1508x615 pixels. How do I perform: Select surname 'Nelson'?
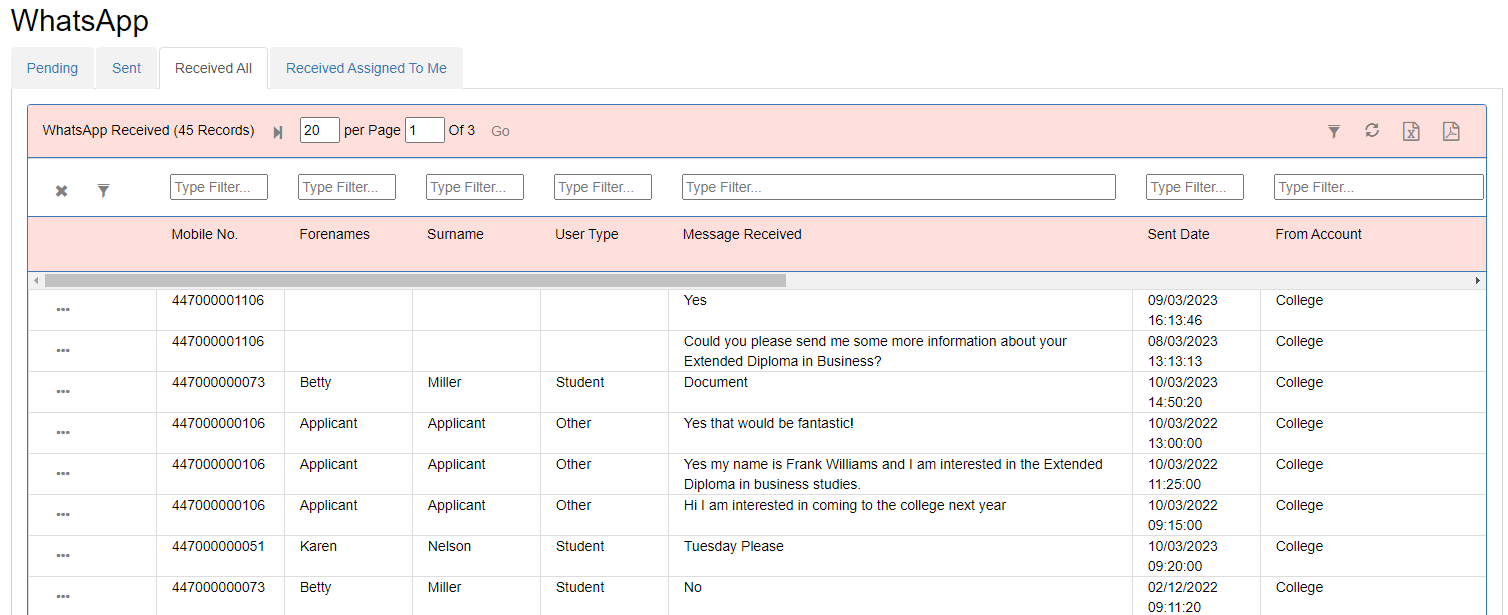coord(449,546)
